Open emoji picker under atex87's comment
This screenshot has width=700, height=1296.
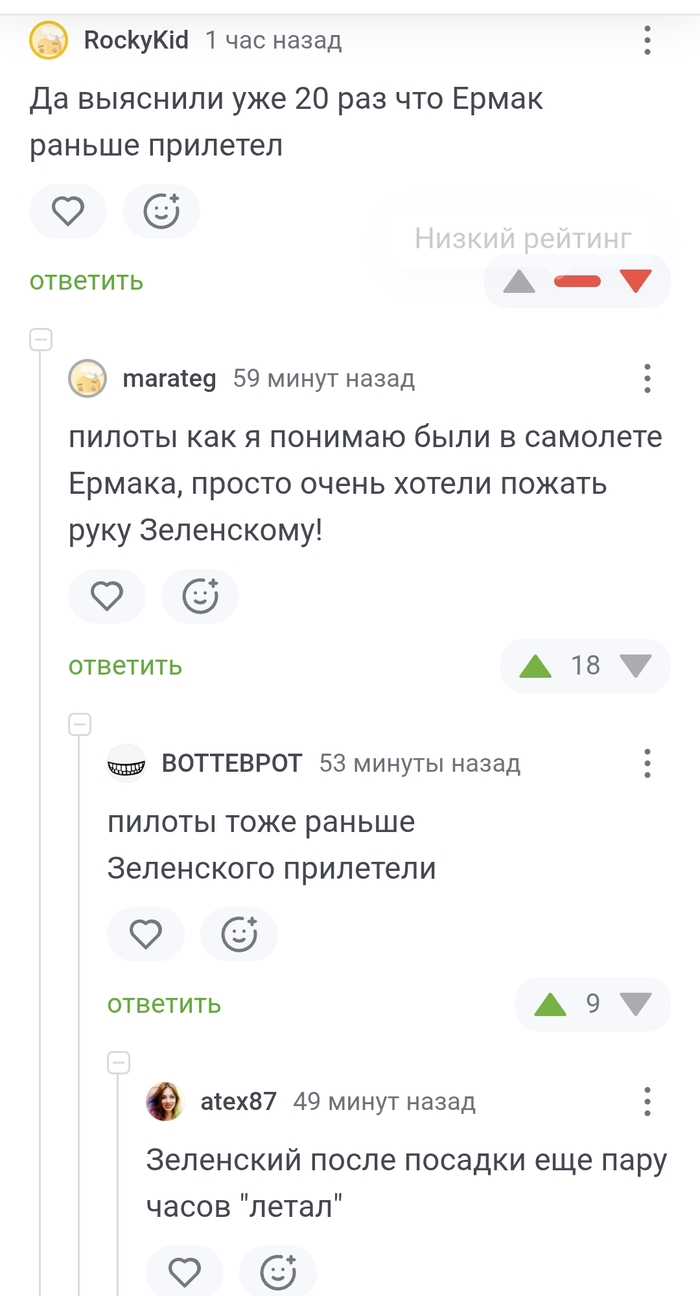tap(277, 1270)
